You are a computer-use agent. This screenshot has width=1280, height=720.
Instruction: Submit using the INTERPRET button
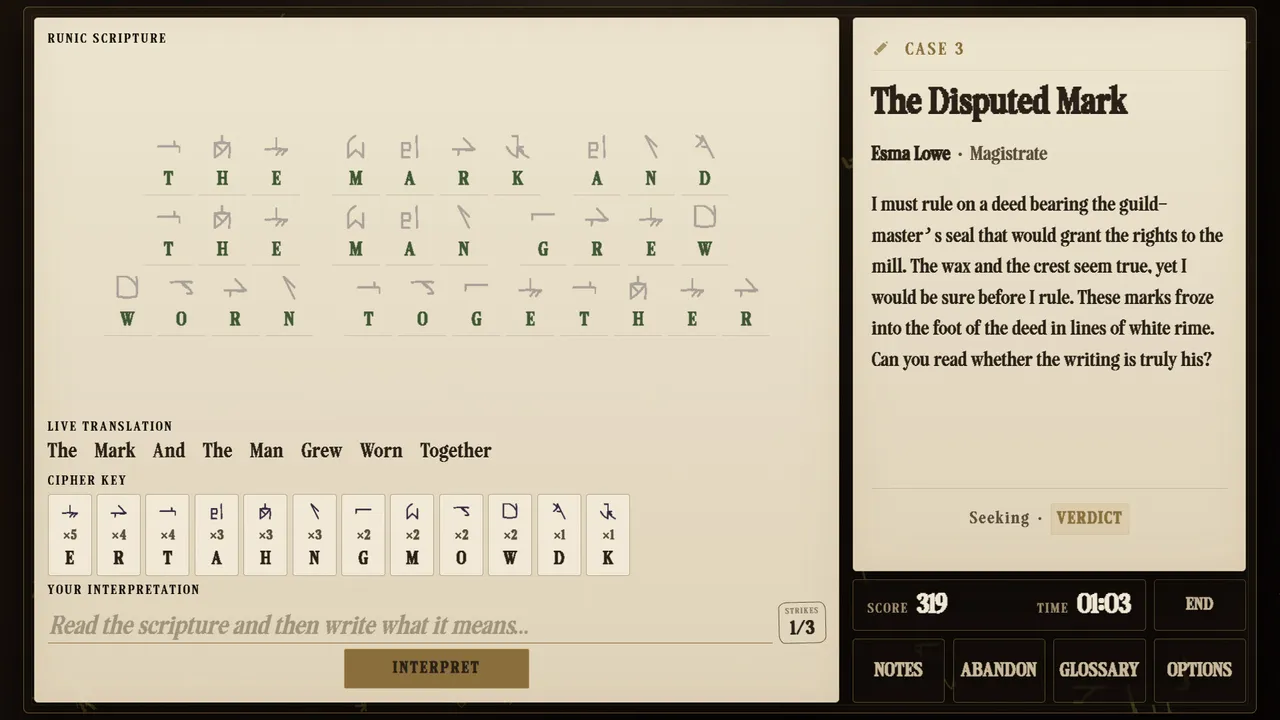point(436,668)
